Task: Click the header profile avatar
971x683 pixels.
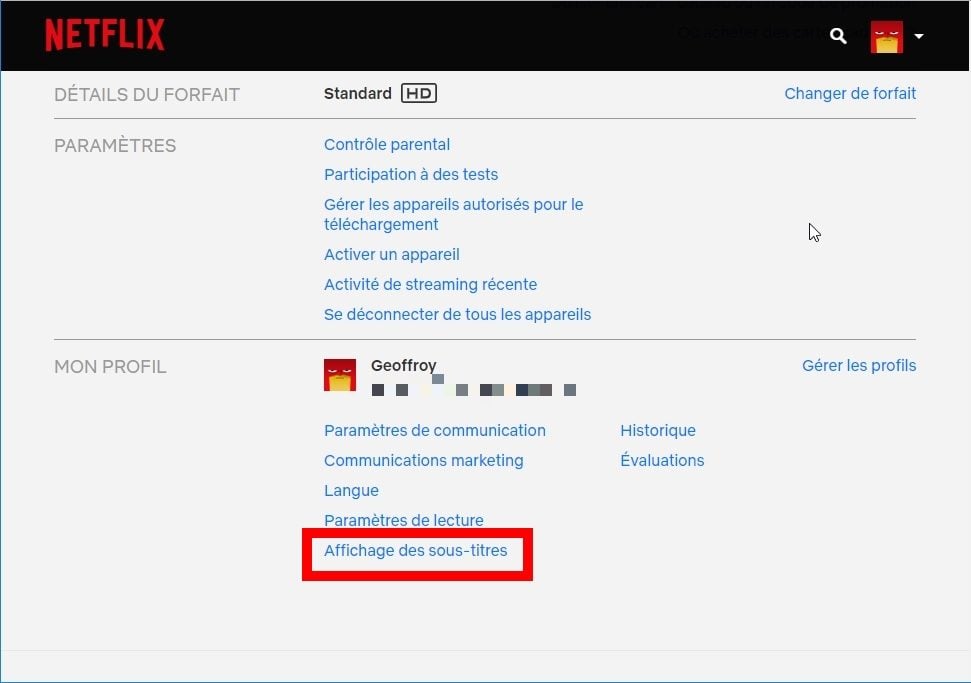Action: 886,37
